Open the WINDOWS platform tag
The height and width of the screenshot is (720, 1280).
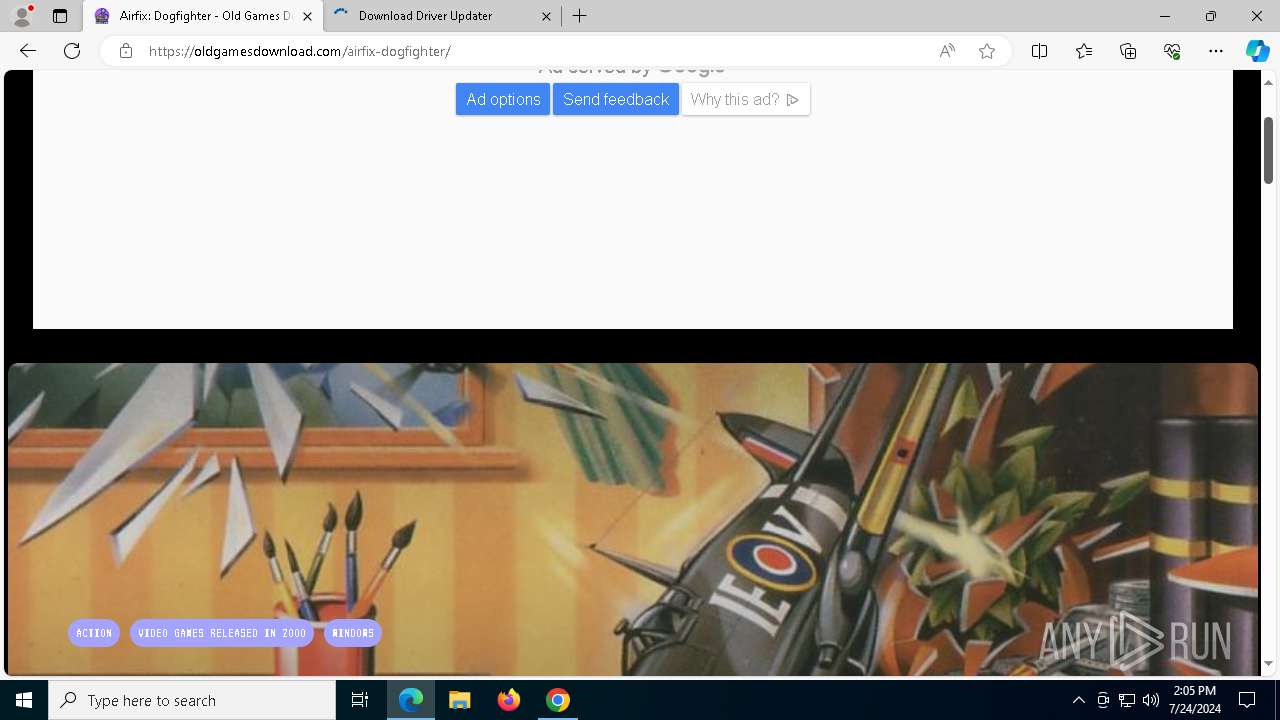pyautogui.click(x=353, y=633)
